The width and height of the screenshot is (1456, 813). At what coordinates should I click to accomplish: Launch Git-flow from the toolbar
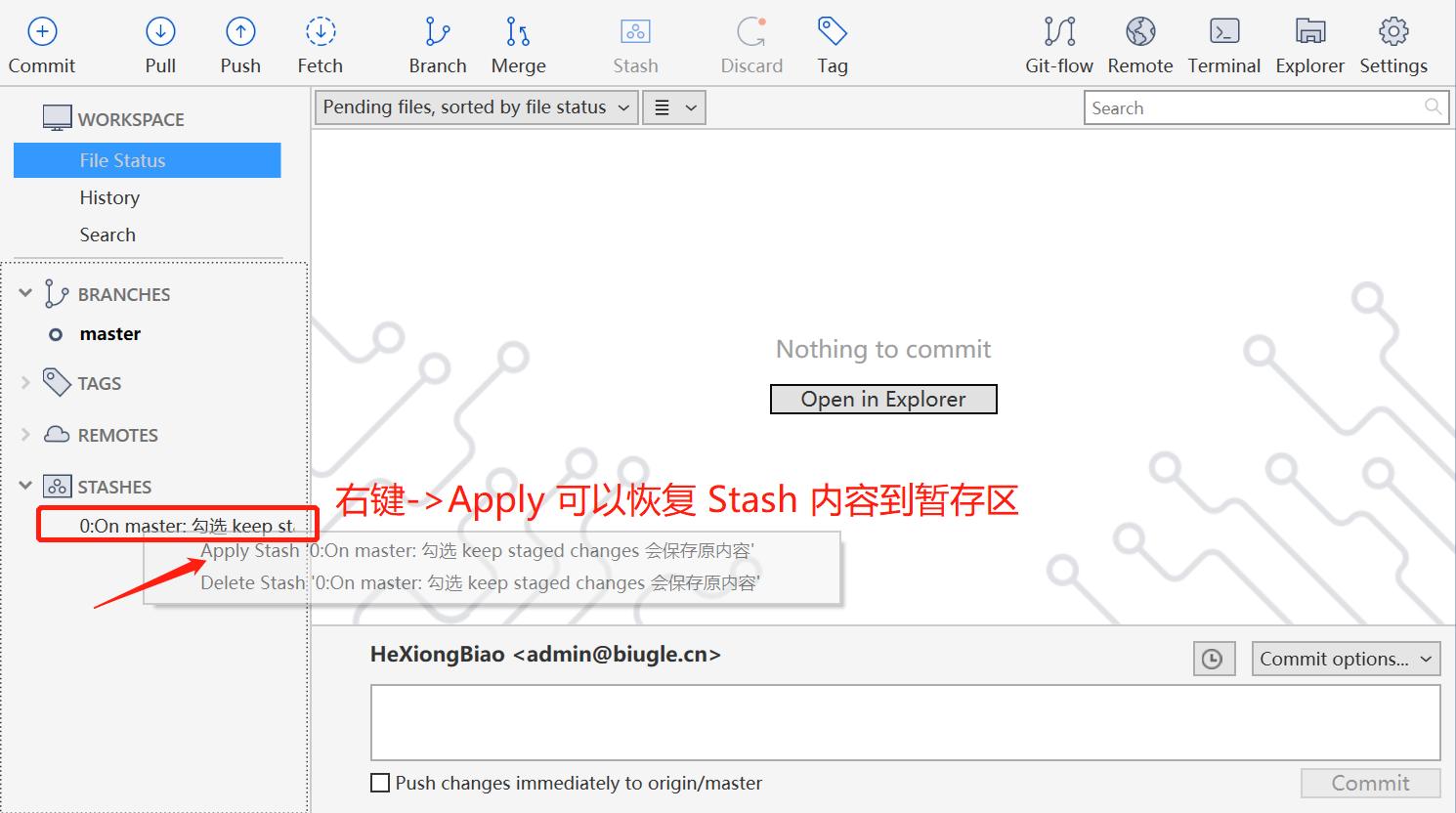point(1059,43)
